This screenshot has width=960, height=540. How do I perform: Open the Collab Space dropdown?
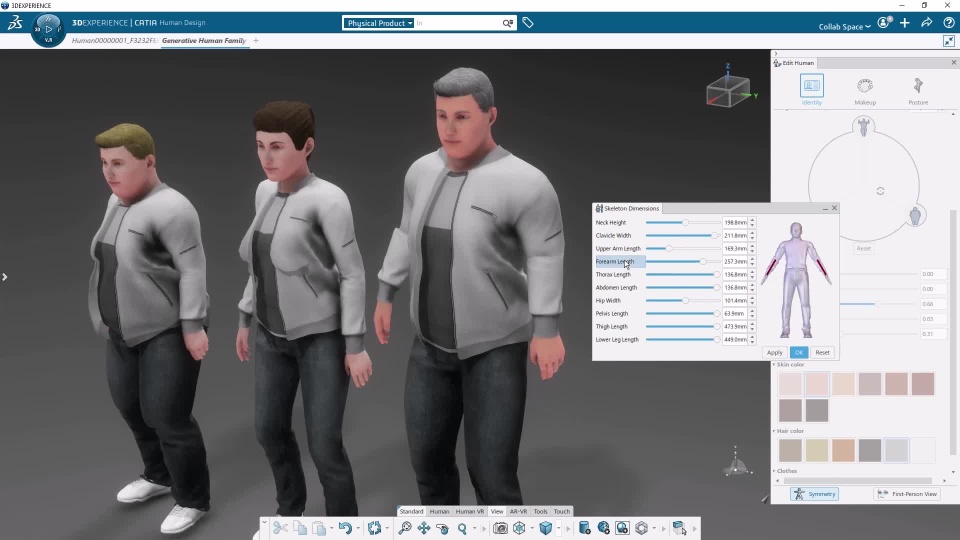tap(844, 26)
